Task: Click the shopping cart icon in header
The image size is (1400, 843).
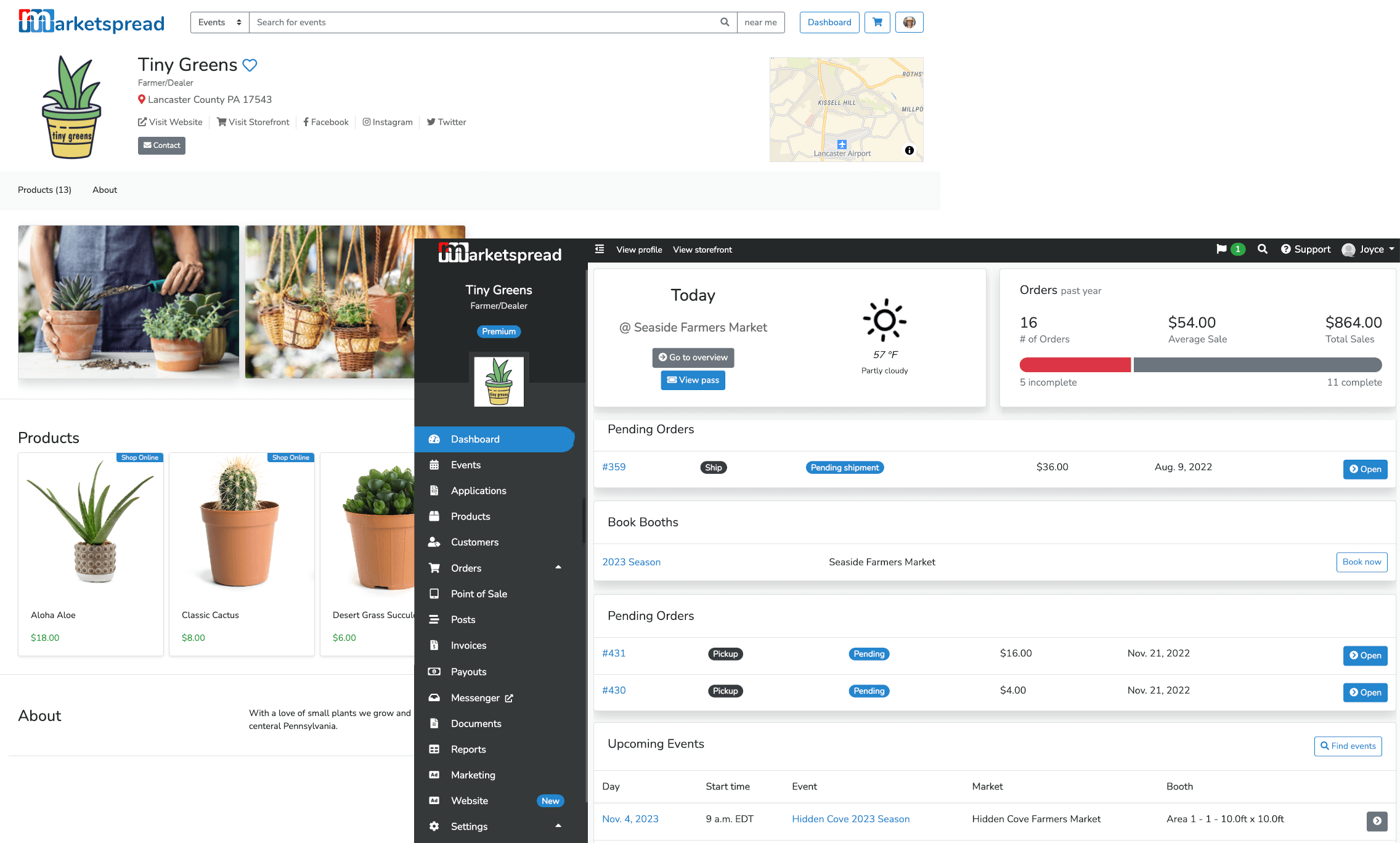Action: tap(877, 22)
